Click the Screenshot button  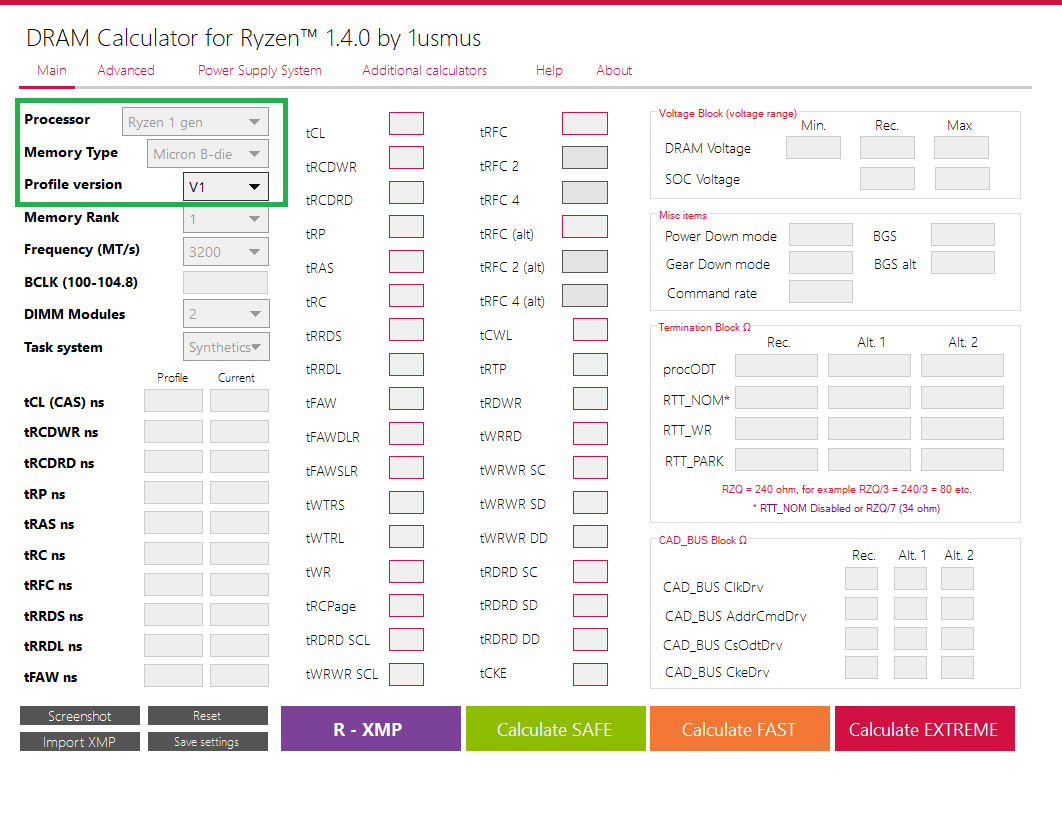click(x=80, y=716)
